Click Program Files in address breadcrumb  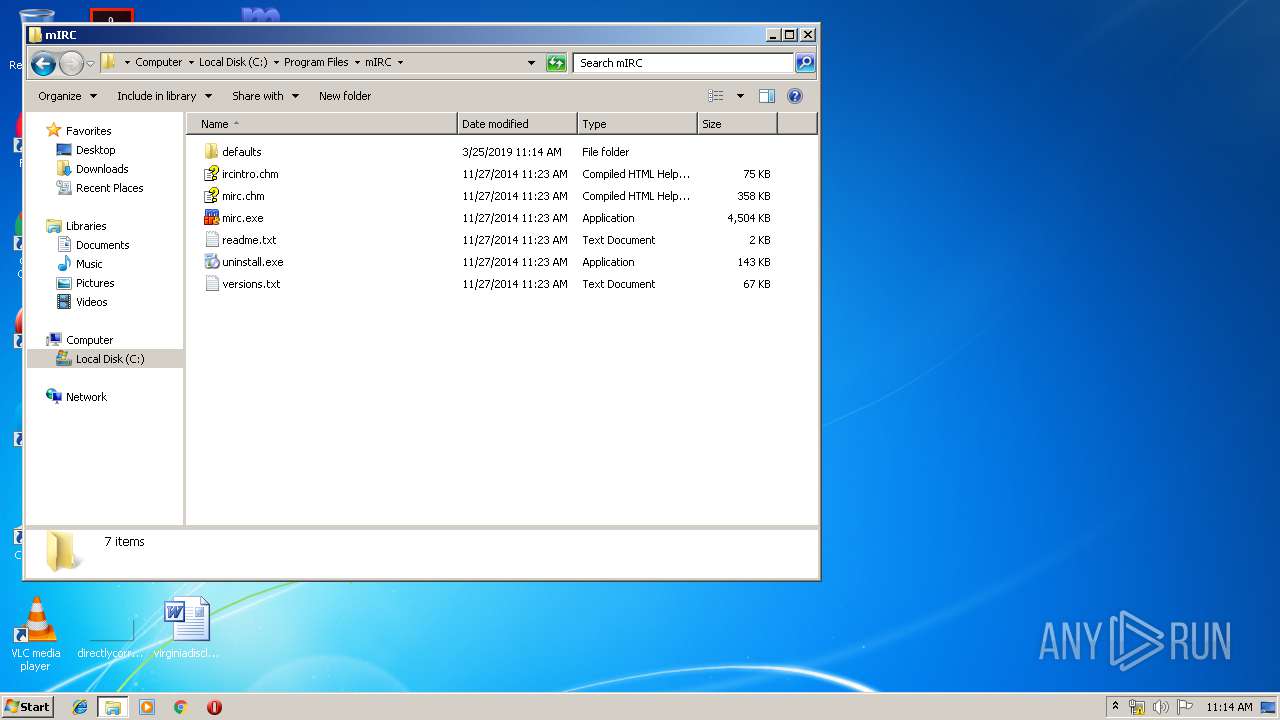click(x=316, y=62)
